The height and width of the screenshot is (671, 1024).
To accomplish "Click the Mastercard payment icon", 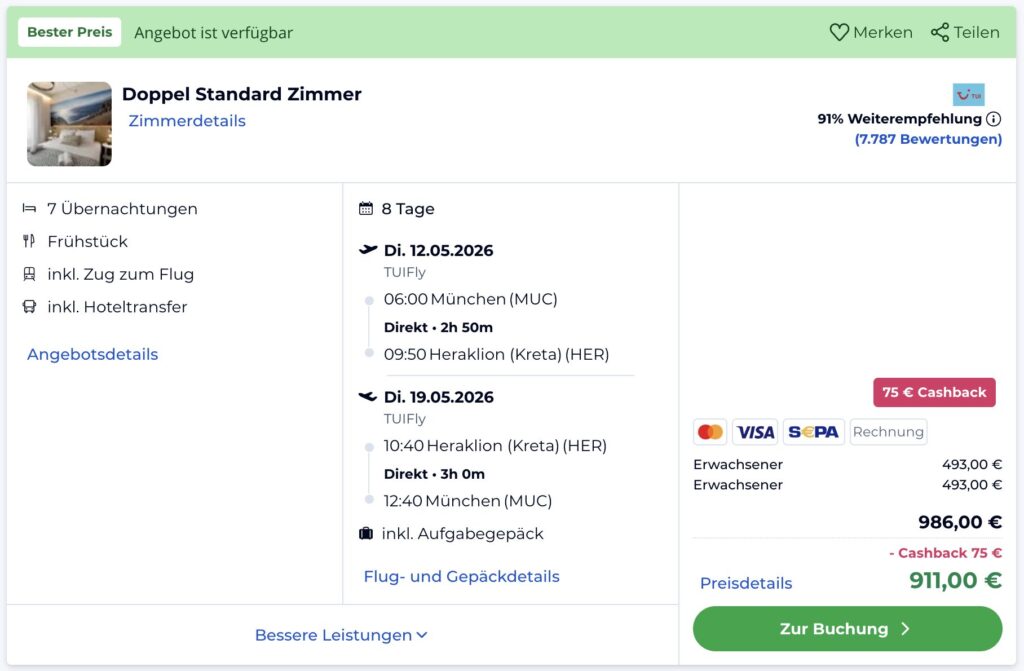I will tap(710, 432).
